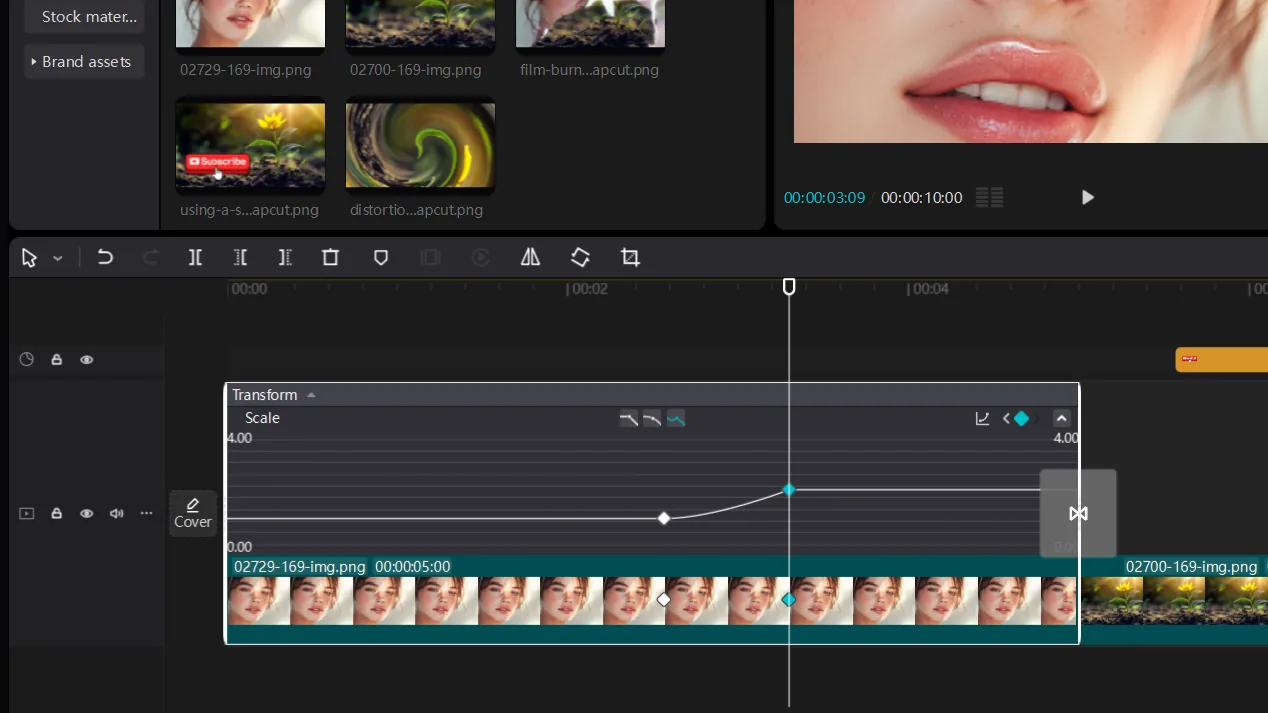Open the pointer tool mode dropdown
The width and height of the screenshot is (1268, 713).
point(58,258)
